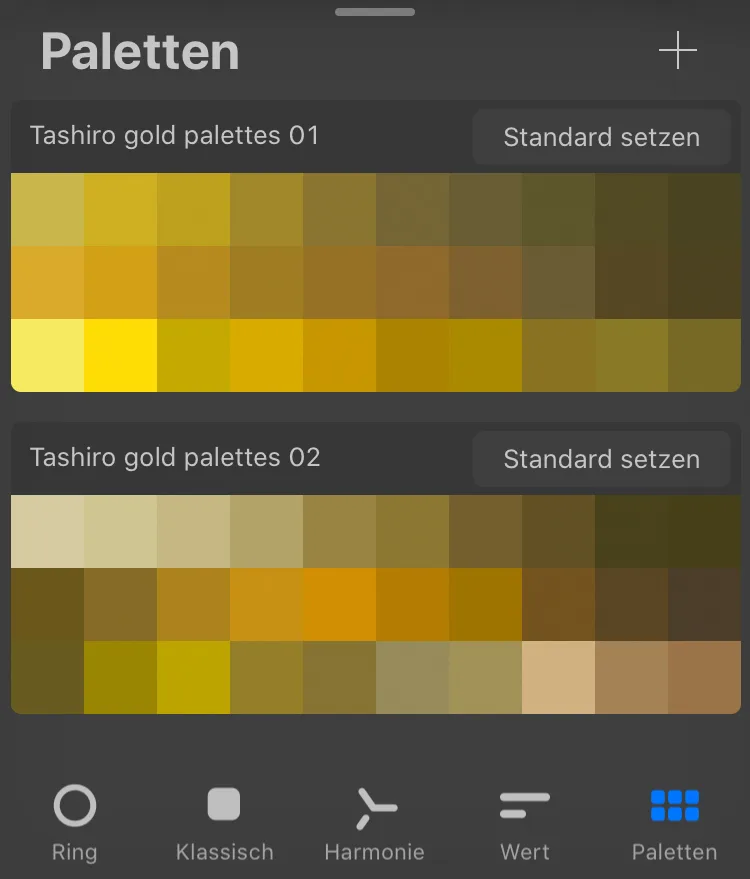Screen dimensions: 750x879
Task: Tap the light tan swatch in palette 02
Action: tap(560, 680)
